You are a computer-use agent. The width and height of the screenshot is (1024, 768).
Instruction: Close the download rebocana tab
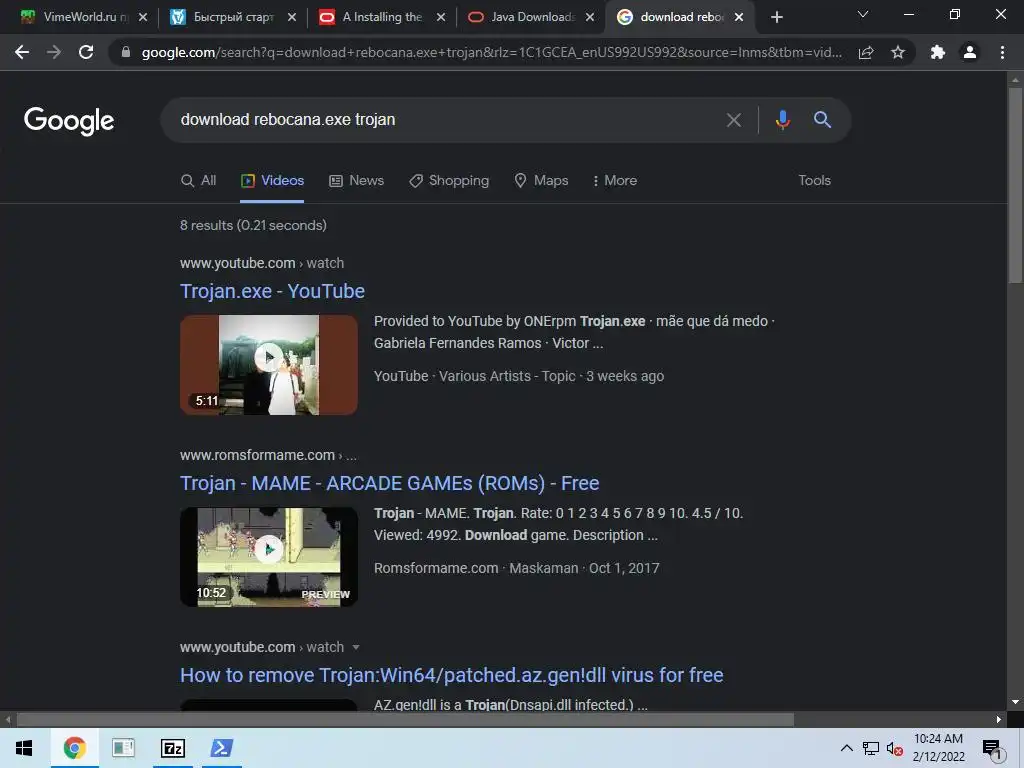(x=739, y=17)
